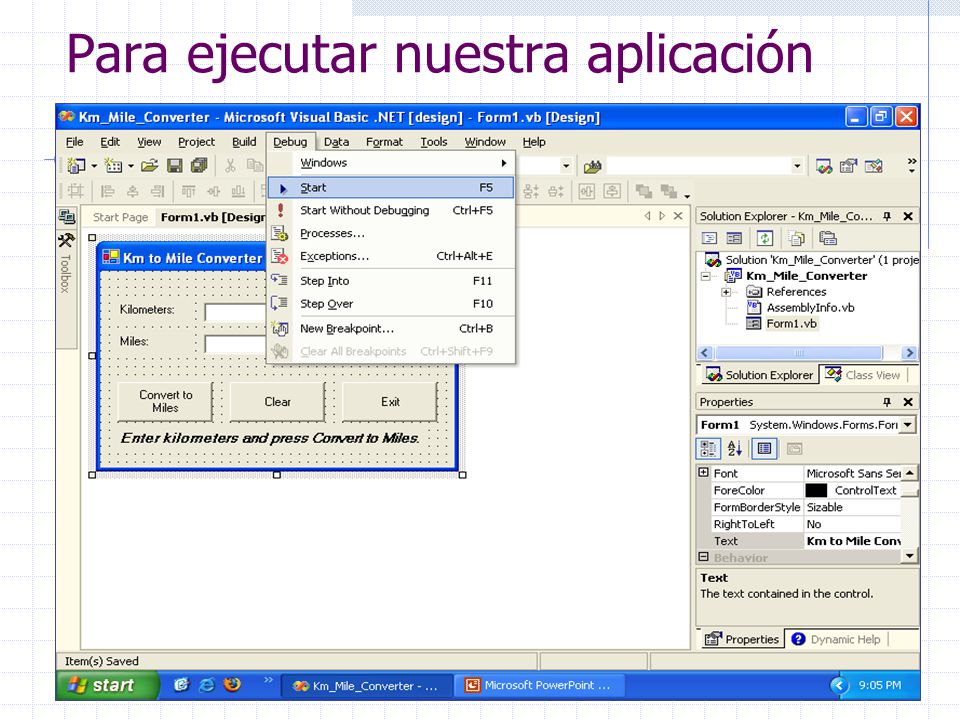Screen dimensions: 960x720
Task: Click the Bring to Front layout icon
Action: point(643,191)
